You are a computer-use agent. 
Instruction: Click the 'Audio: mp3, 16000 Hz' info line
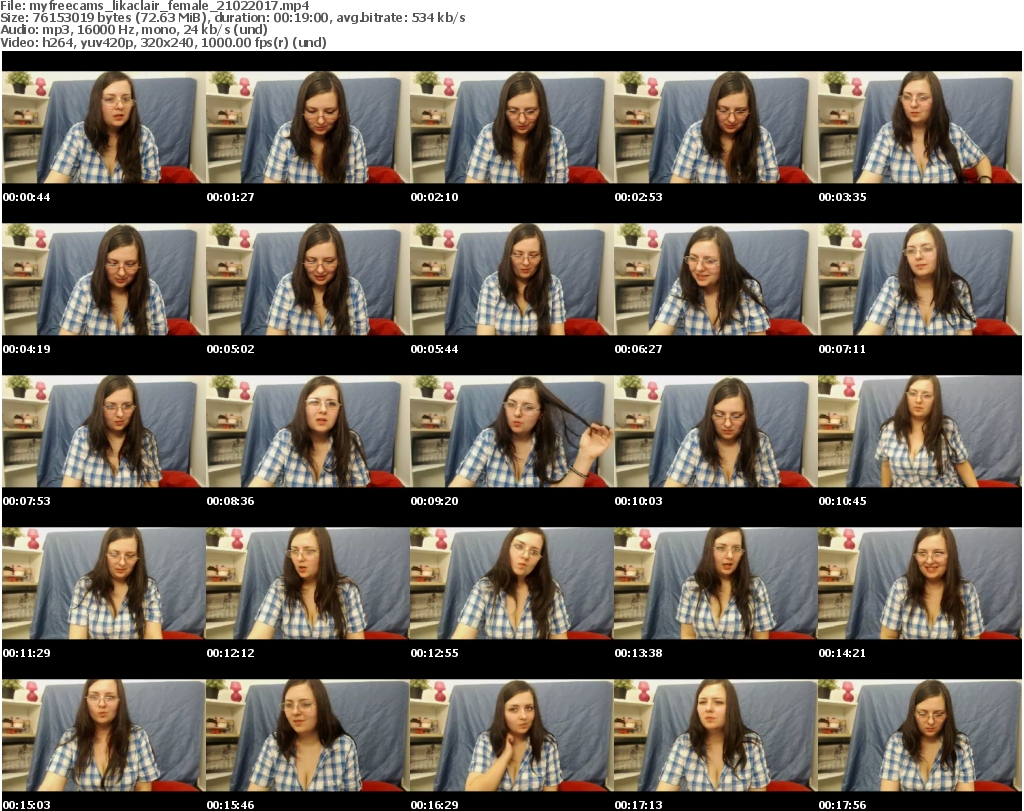pos(134,30)
